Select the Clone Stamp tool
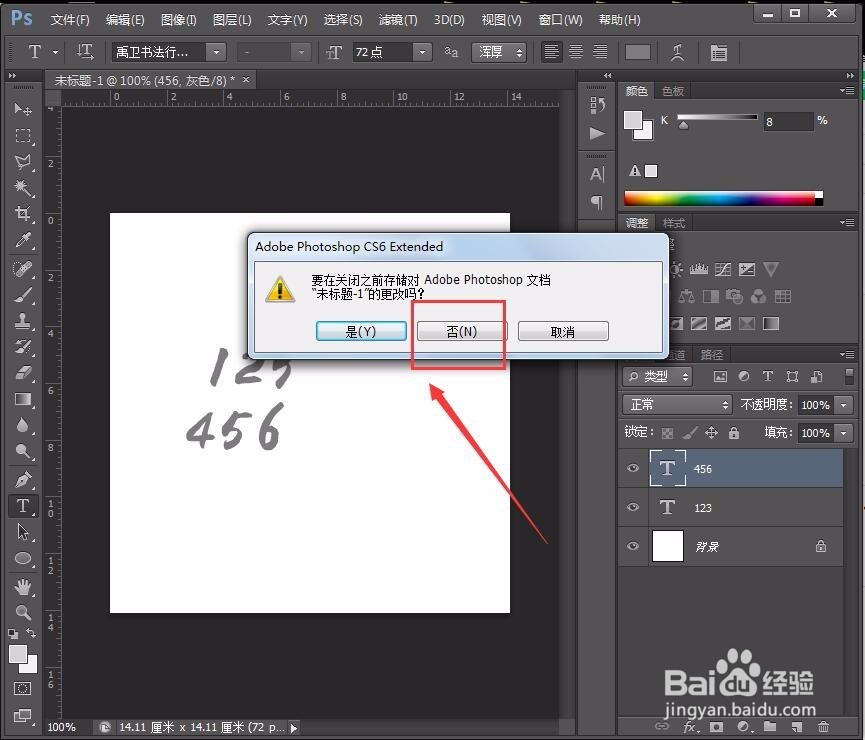The image size is (865, 740). 23,321
